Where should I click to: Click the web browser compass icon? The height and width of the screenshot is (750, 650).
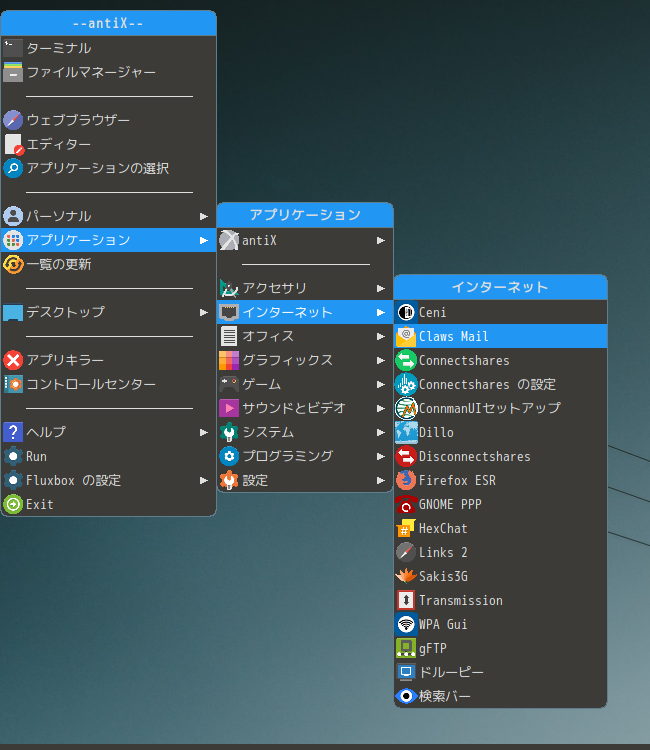[x=13, y=120]
